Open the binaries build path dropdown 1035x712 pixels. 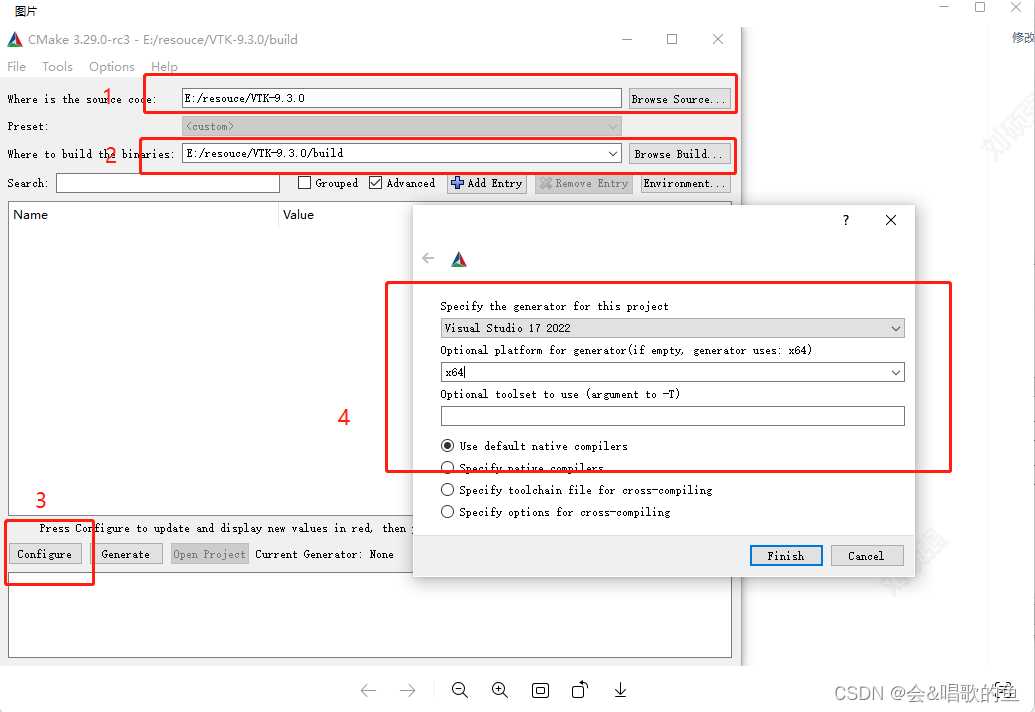coord(612,155)
